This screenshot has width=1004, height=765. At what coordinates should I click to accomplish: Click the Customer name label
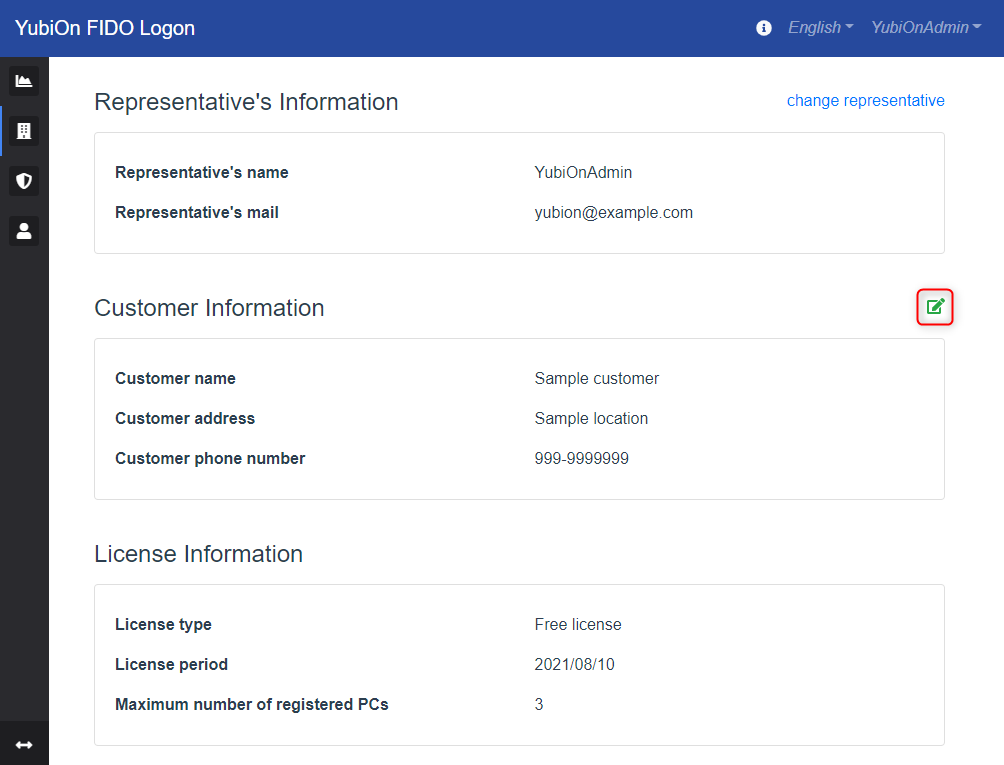coord(175,378)
